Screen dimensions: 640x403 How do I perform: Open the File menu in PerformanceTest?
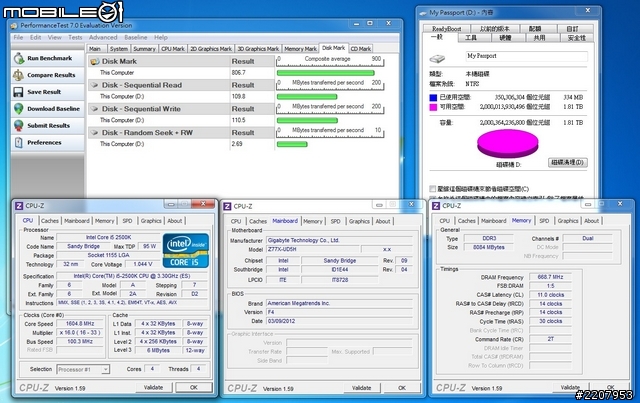(x=18, y=37)
